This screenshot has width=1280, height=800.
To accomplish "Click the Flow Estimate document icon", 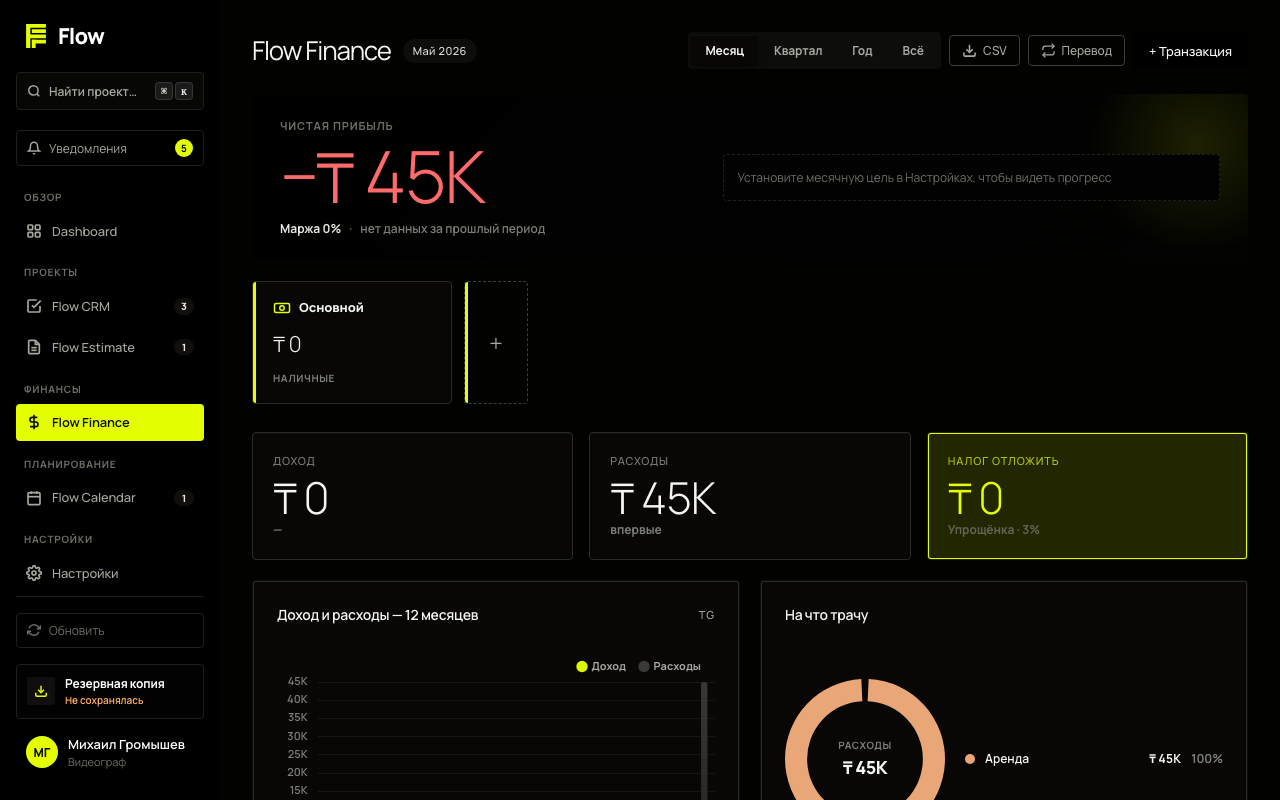I will [x=34, y=347].
